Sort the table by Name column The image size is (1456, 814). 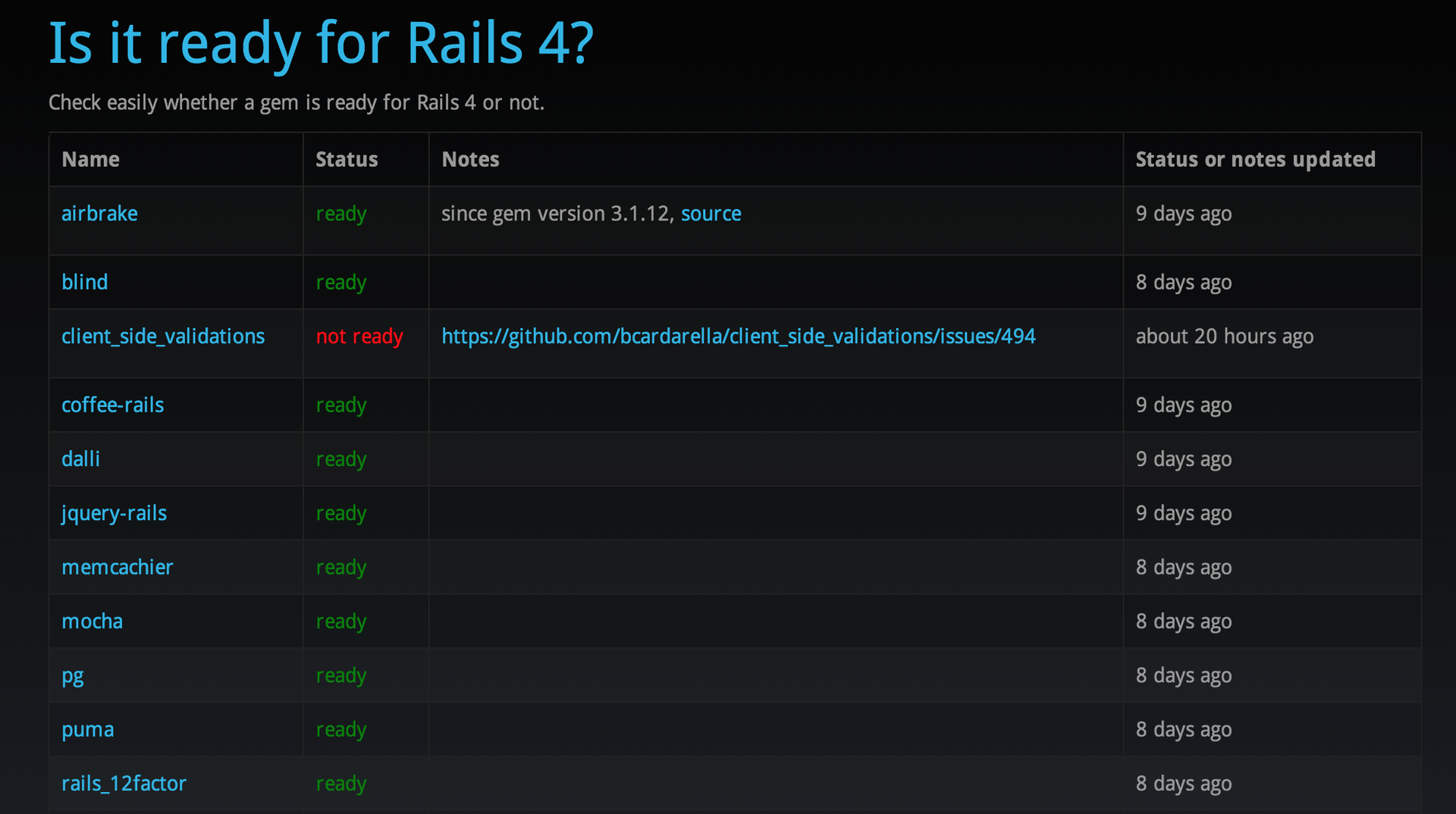90,159
